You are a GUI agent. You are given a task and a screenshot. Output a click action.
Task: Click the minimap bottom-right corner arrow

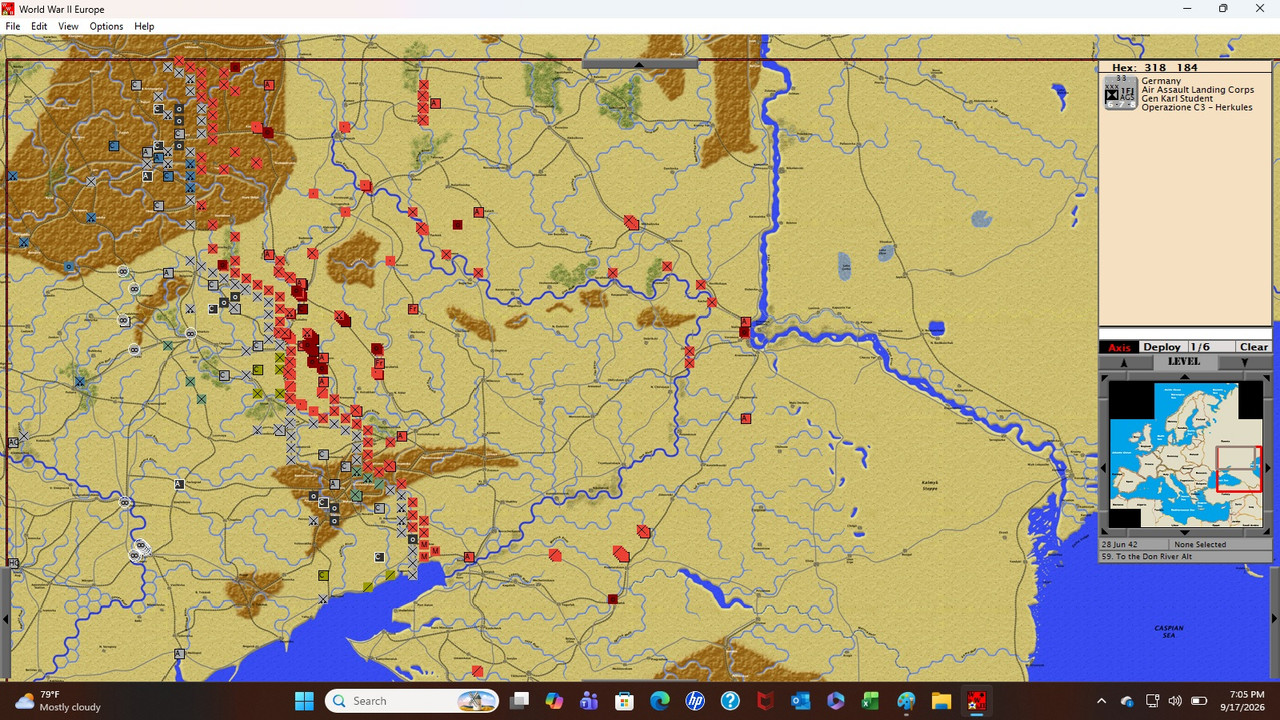click(x=1267, y=531)
